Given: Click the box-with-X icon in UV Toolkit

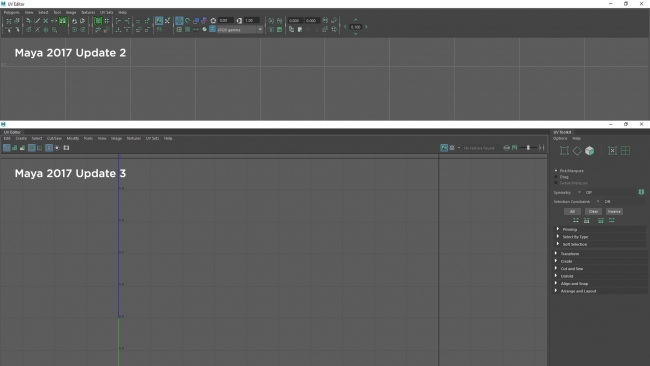Looking at the screenshot, I should tap(612, 151).
